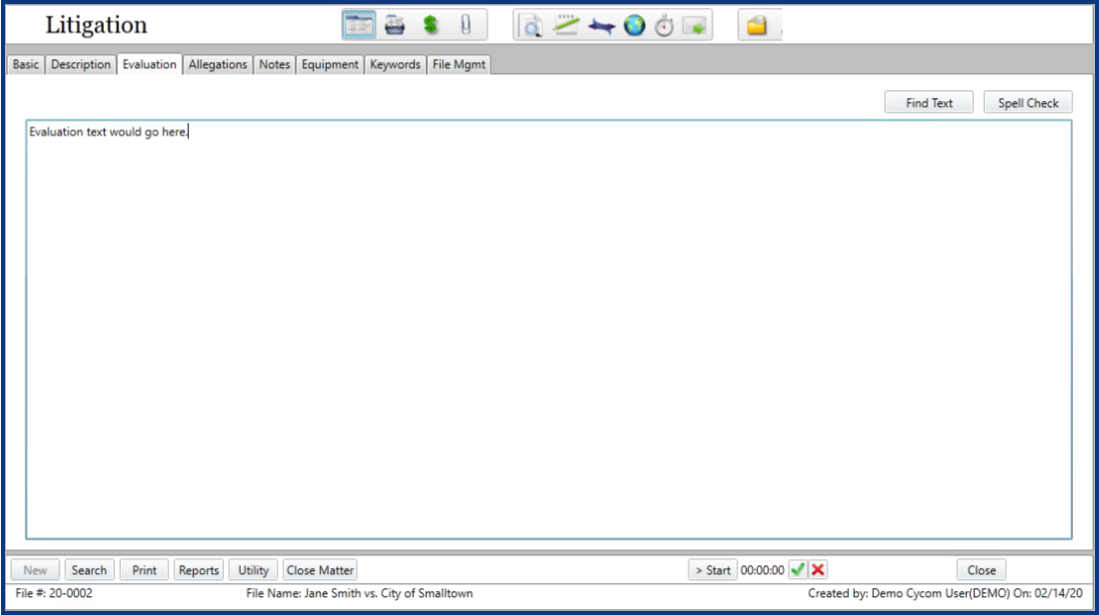
Task: Switch to the Basic tab
Action: pyautogui.click(x=26, y=65)
